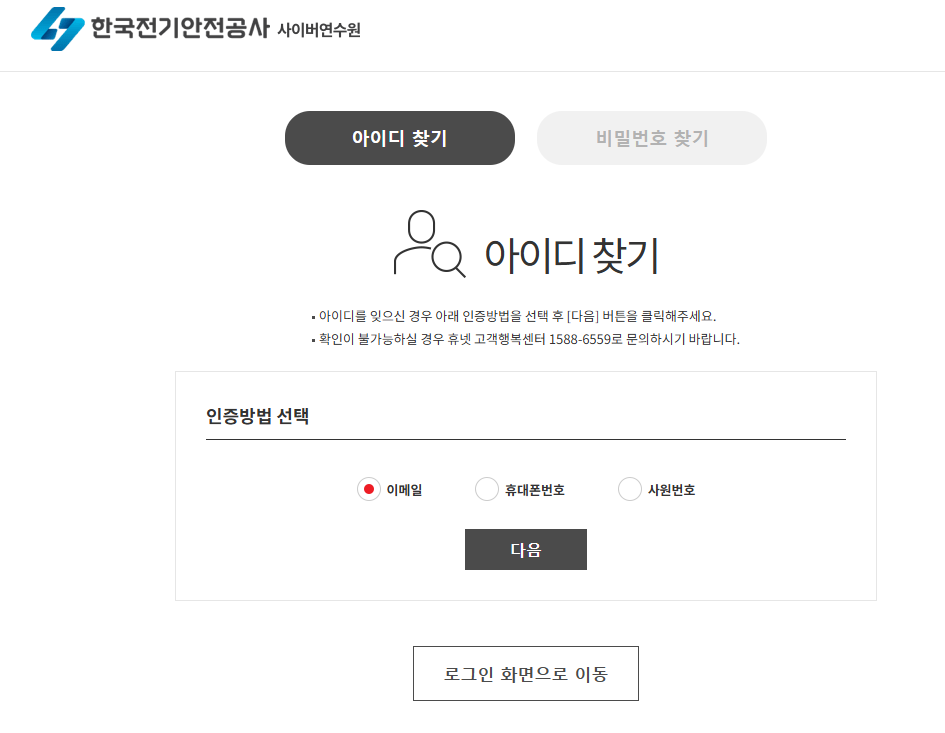945x733 pixels.
Task: Click the Korea Electrical Safety Corporation logo icon
Action: point(58,29)
